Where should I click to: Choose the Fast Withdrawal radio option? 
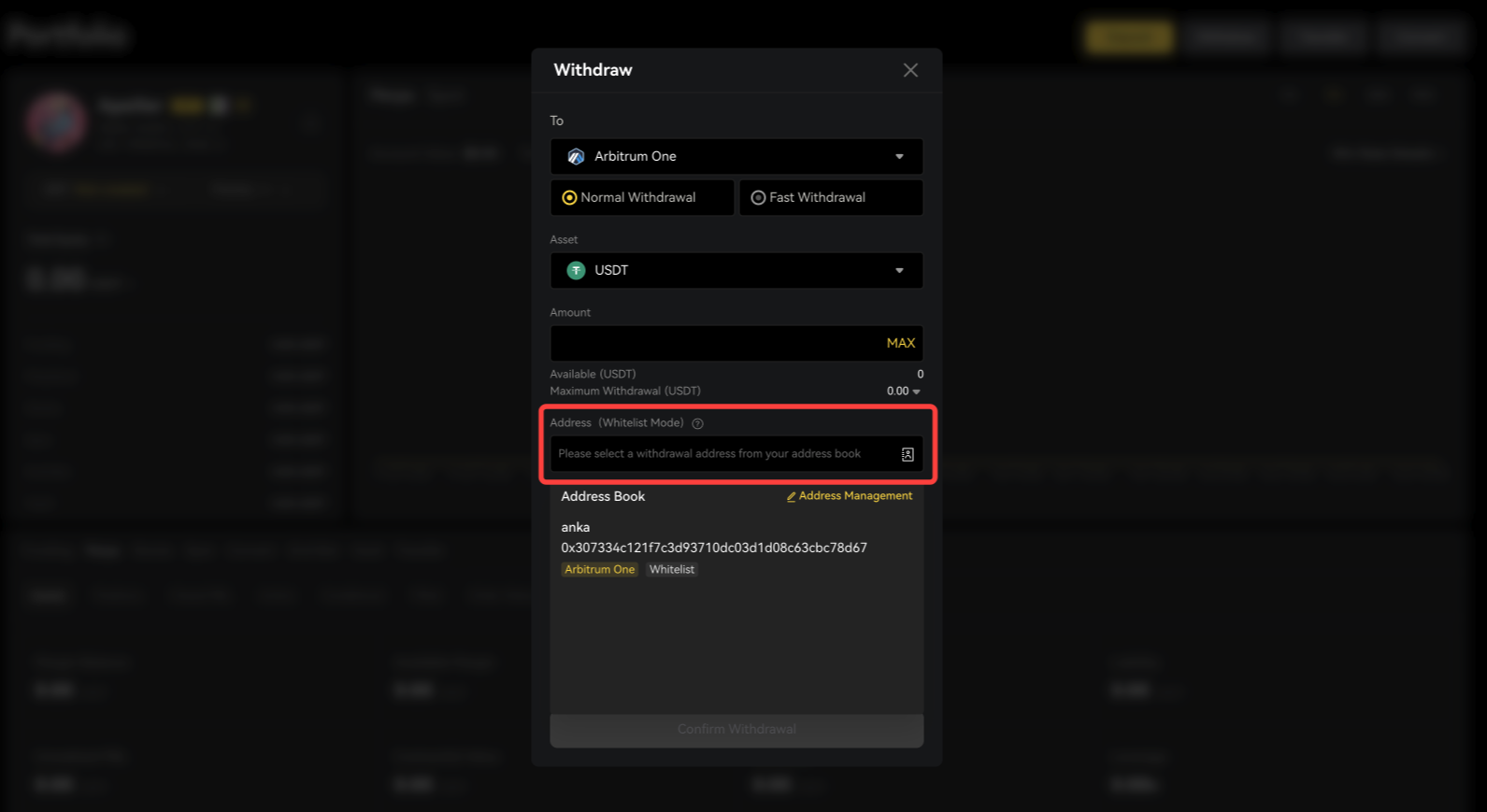tap(758, 198)
